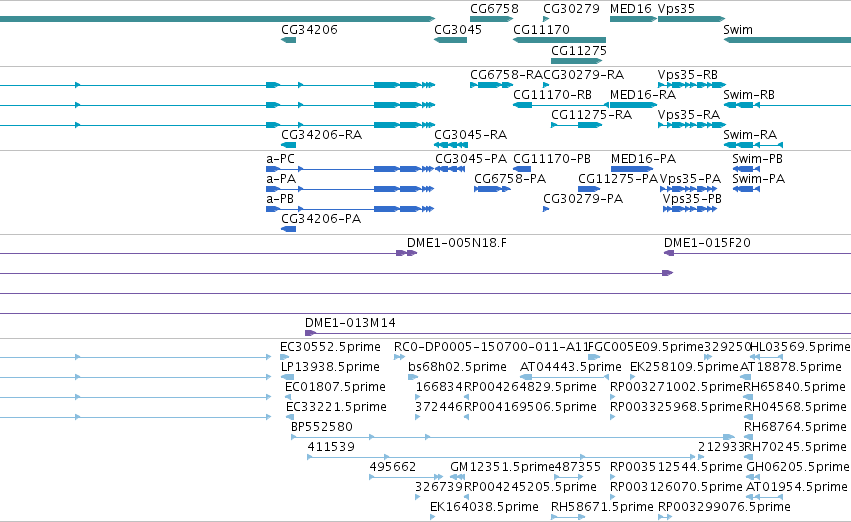This screenshot has height=522, width=851.
Task: Click the Vps35-RB transcript label
Action: pos(688,75)
